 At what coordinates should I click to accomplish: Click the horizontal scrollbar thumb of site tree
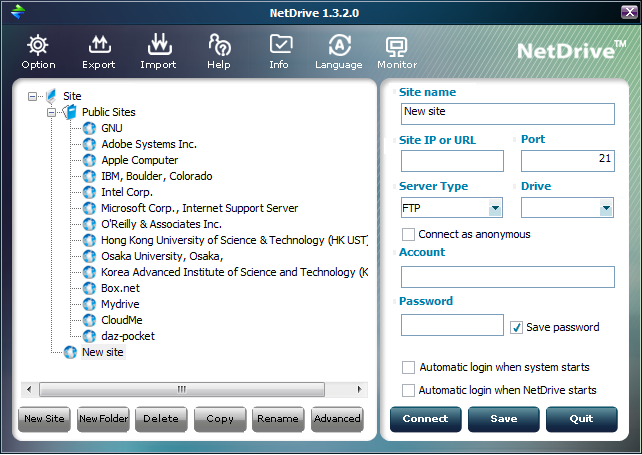182,389
